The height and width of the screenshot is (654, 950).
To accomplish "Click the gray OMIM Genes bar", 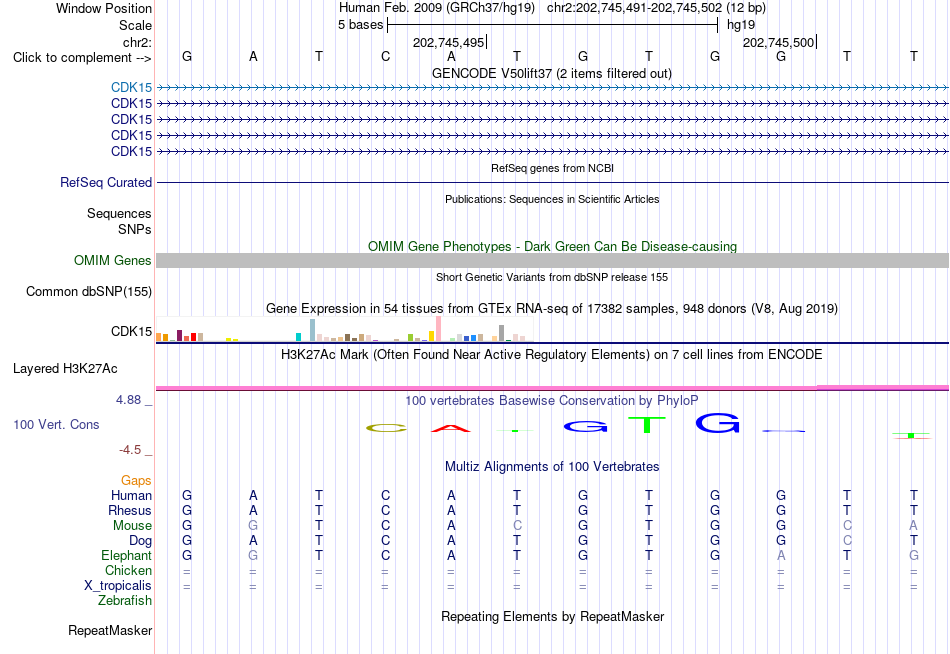I will (x=552, y=261).
